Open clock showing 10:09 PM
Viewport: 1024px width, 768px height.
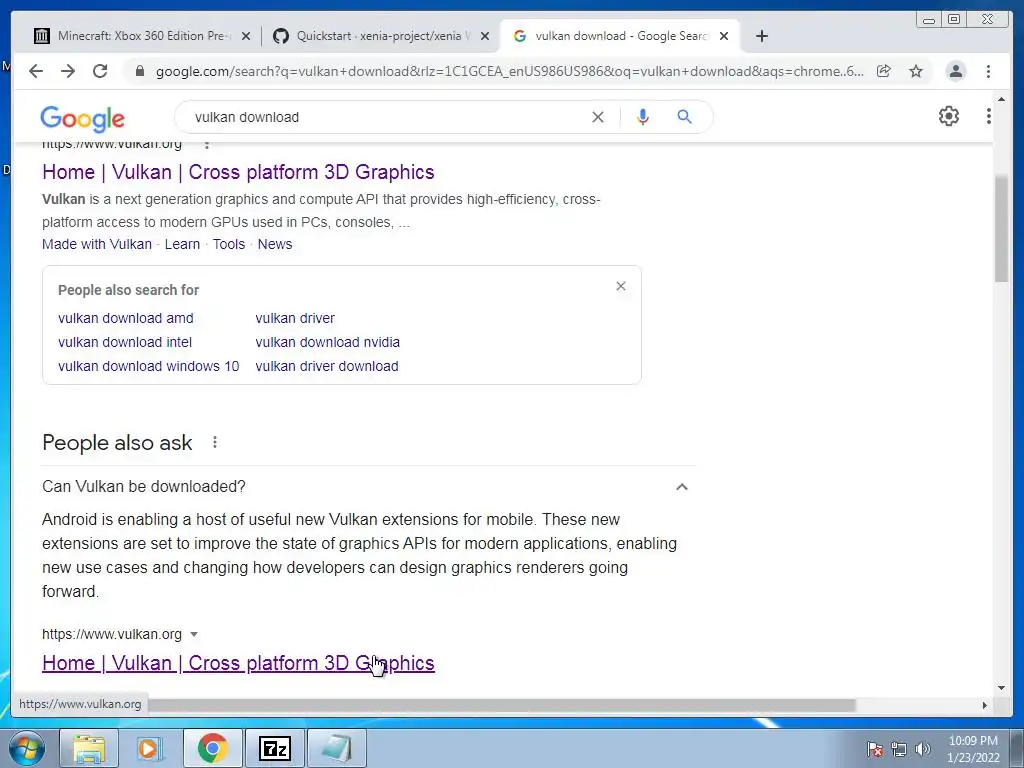coord(973,749)
